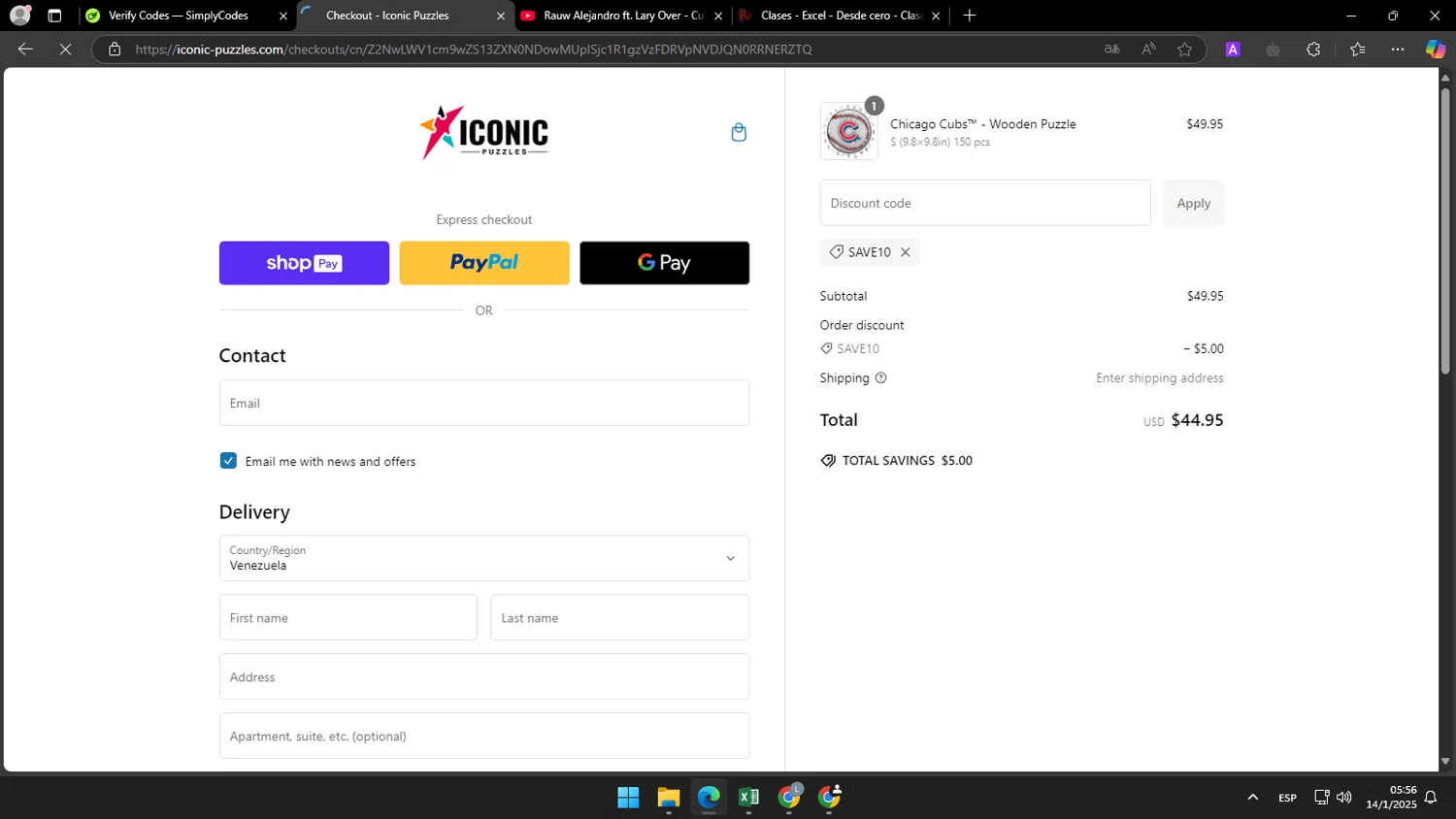
Task: Focus the Email contact field
Action: (x=484, y=403)
